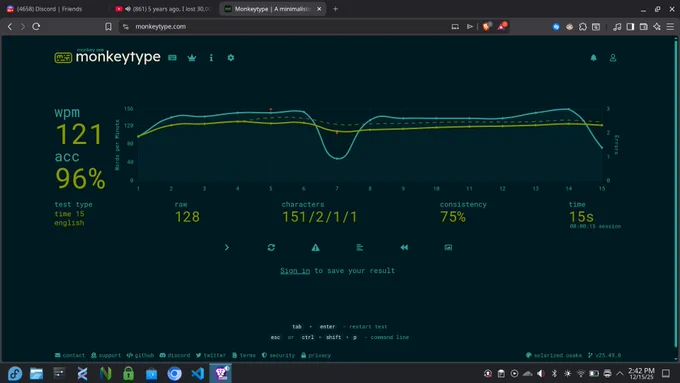Click the characters value 151/2/1/1
This screenshot has height=383, width=680.
click(x=320, y=216)
